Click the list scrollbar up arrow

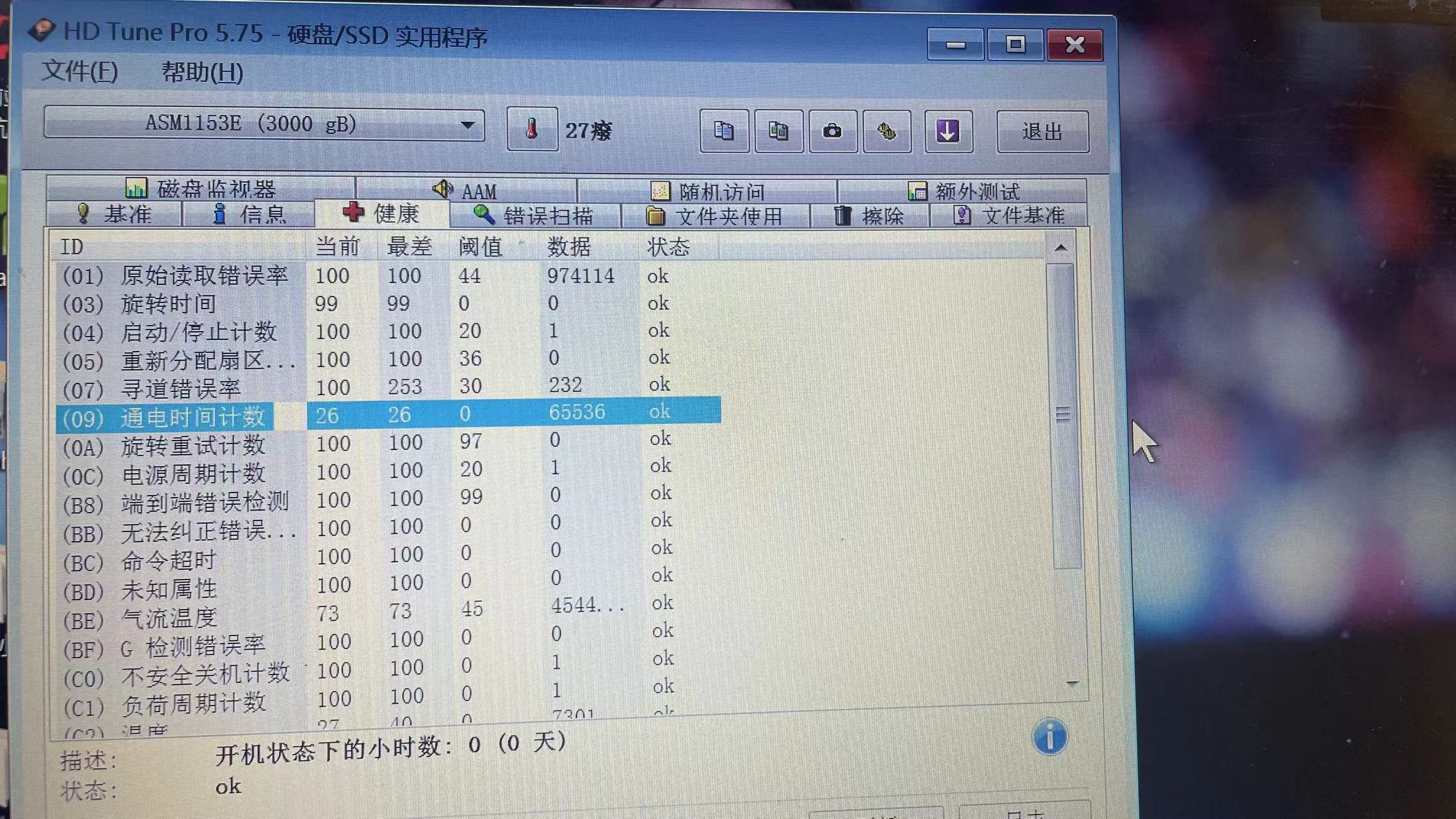point(1061,247)
